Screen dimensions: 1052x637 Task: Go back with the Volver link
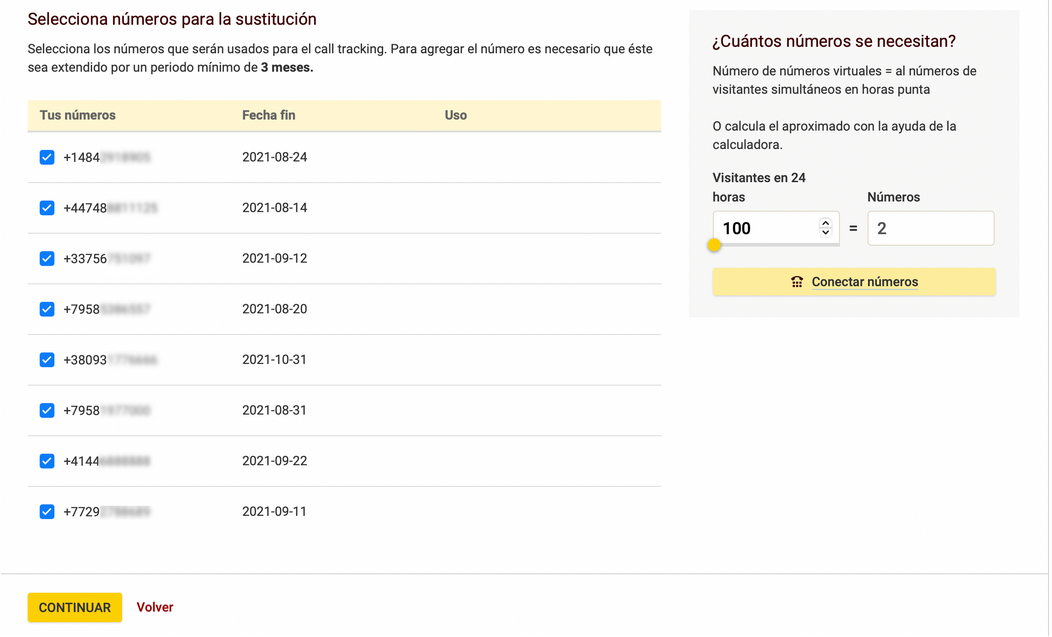tap(155, 608)
